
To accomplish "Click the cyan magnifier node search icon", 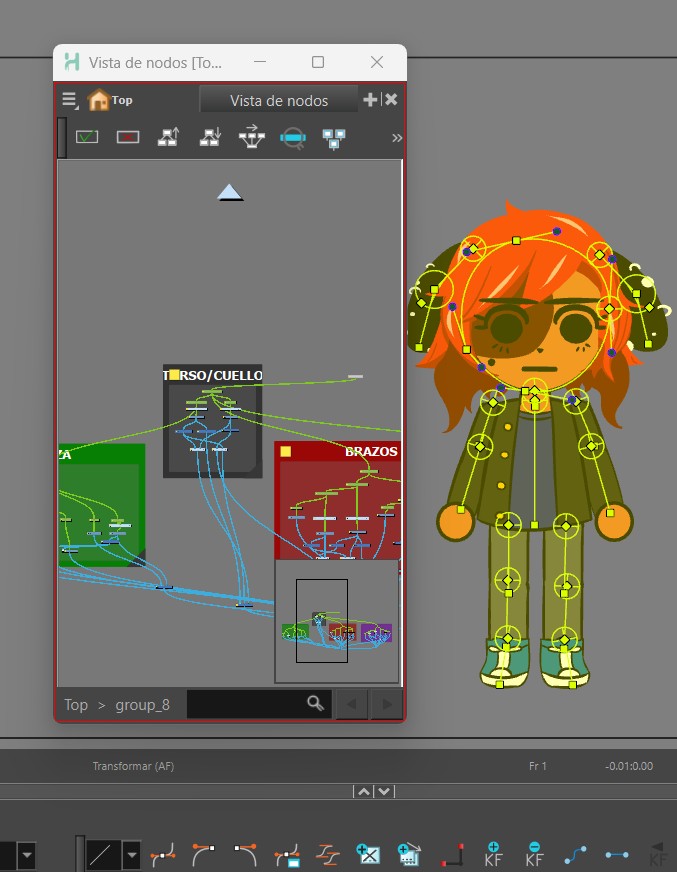I will pyautogui.click(x=293, y=137).
